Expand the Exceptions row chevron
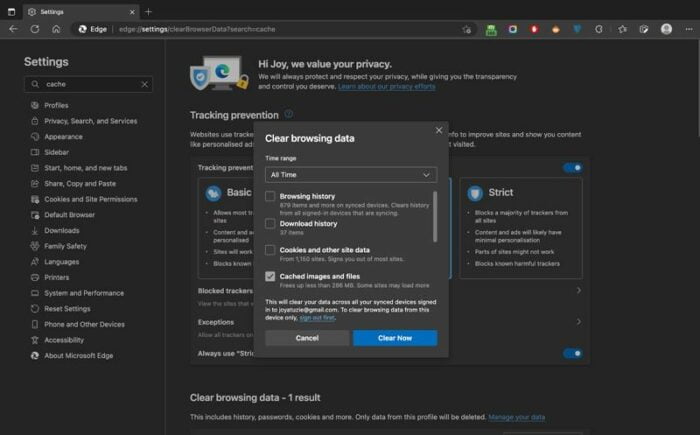The height and width of the screenshot is (435, 700). pos(579,322)
